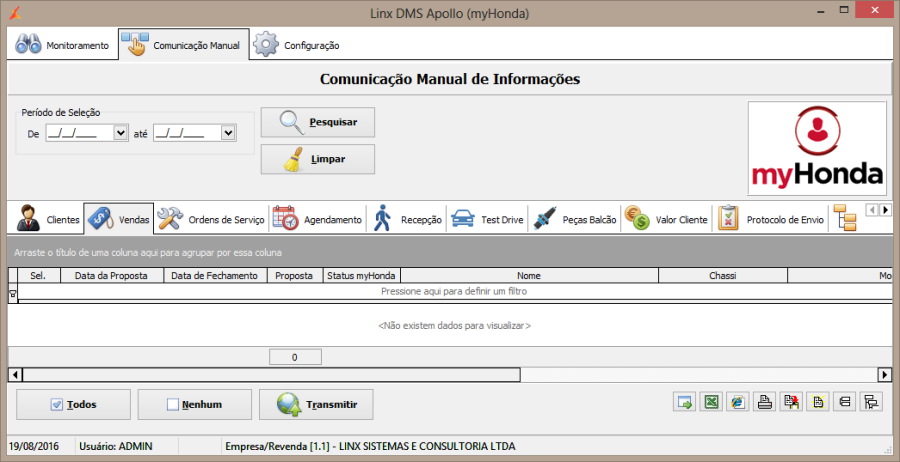Click the Limpar broom button
900x462 pixels.
[317, 159]
